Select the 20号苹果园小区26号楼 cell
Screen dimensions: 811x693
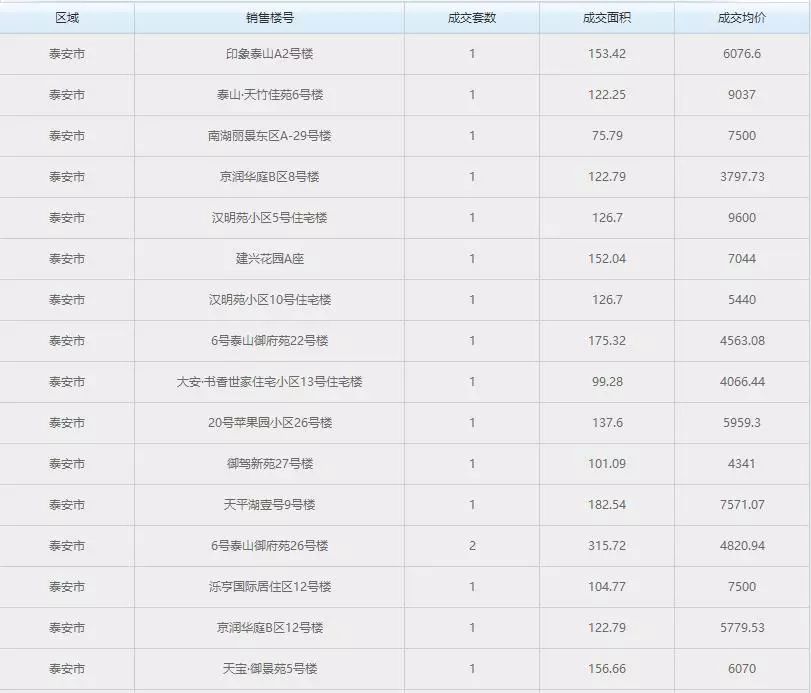pos(269,423)
